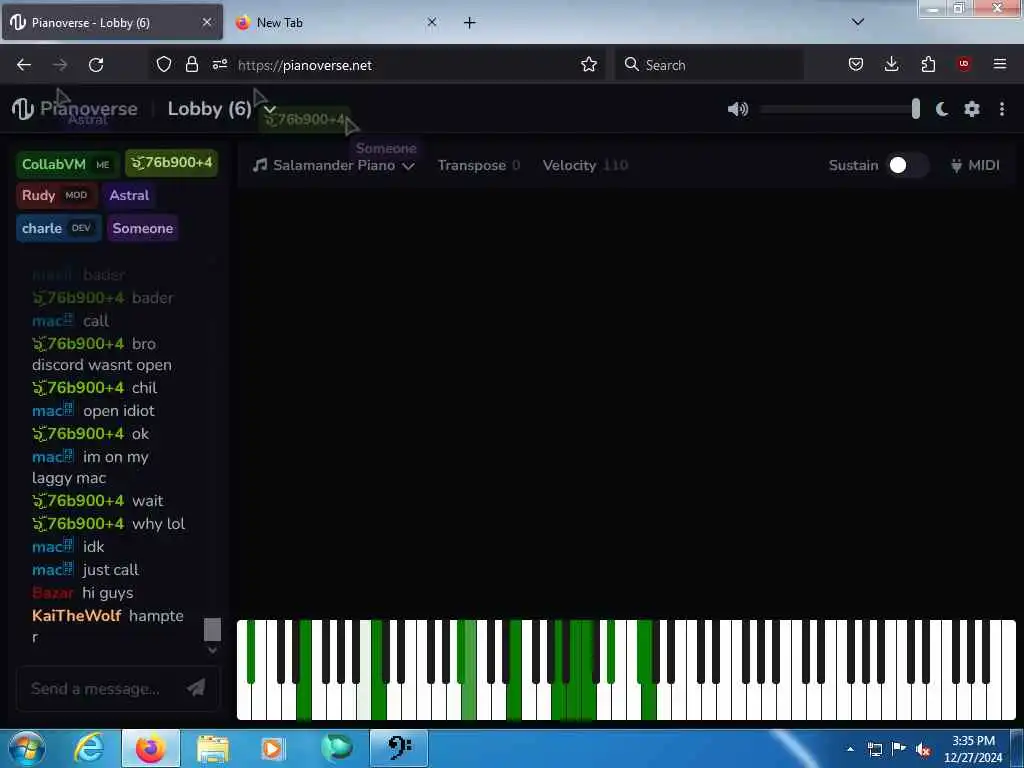Go back in Firefox

point(24,65)
